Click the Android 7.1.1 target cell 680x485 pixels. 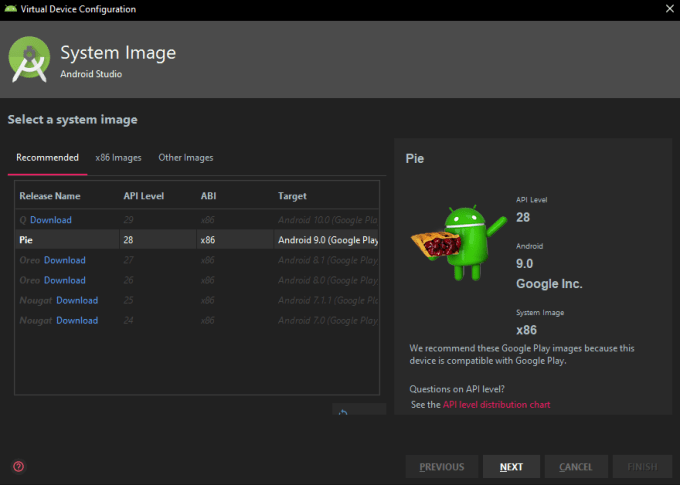(327, 300)
